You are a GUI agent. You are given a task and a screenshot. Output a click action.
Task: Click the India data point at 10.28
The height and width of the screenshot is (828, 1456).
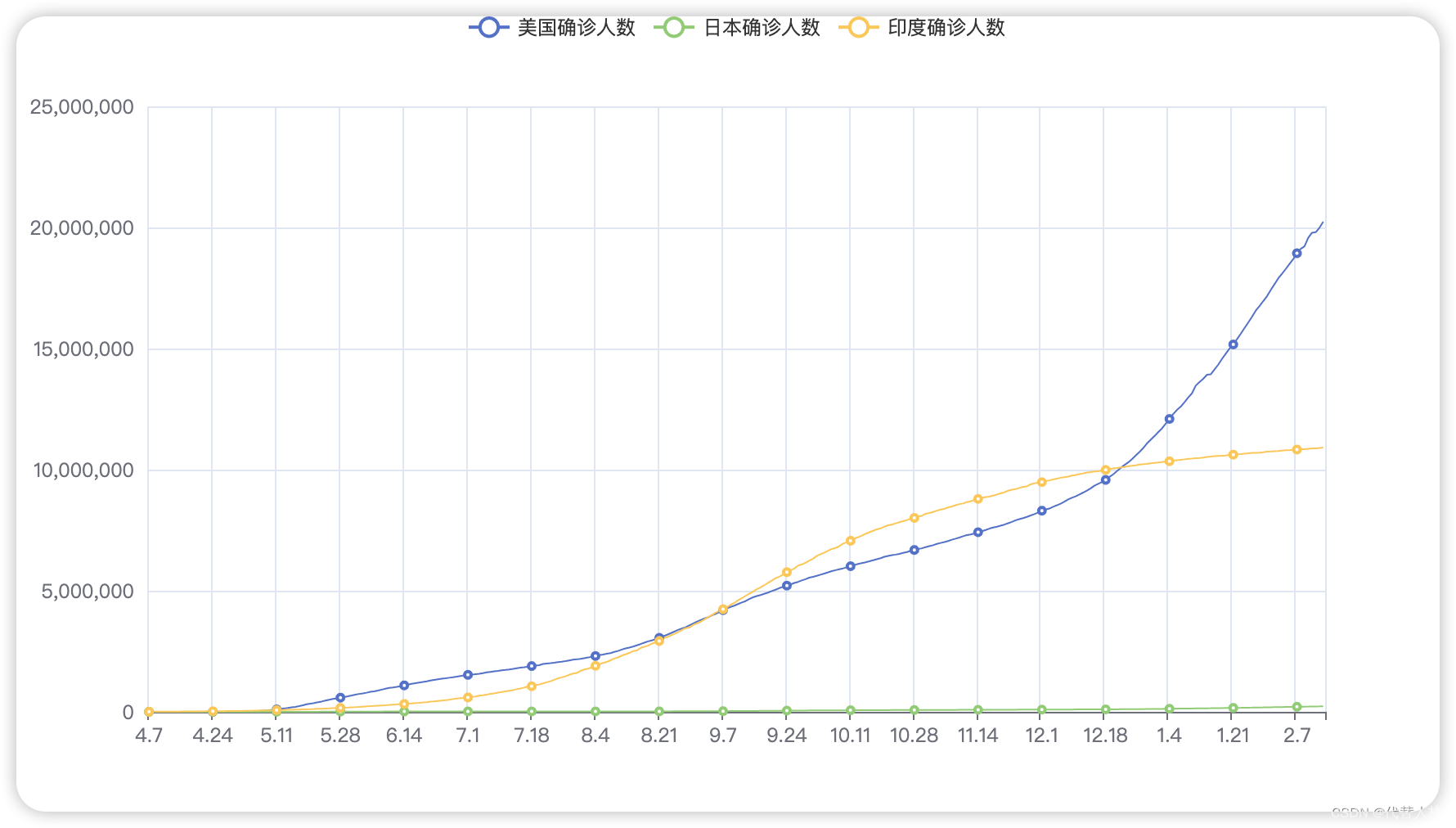coord(914,518)
